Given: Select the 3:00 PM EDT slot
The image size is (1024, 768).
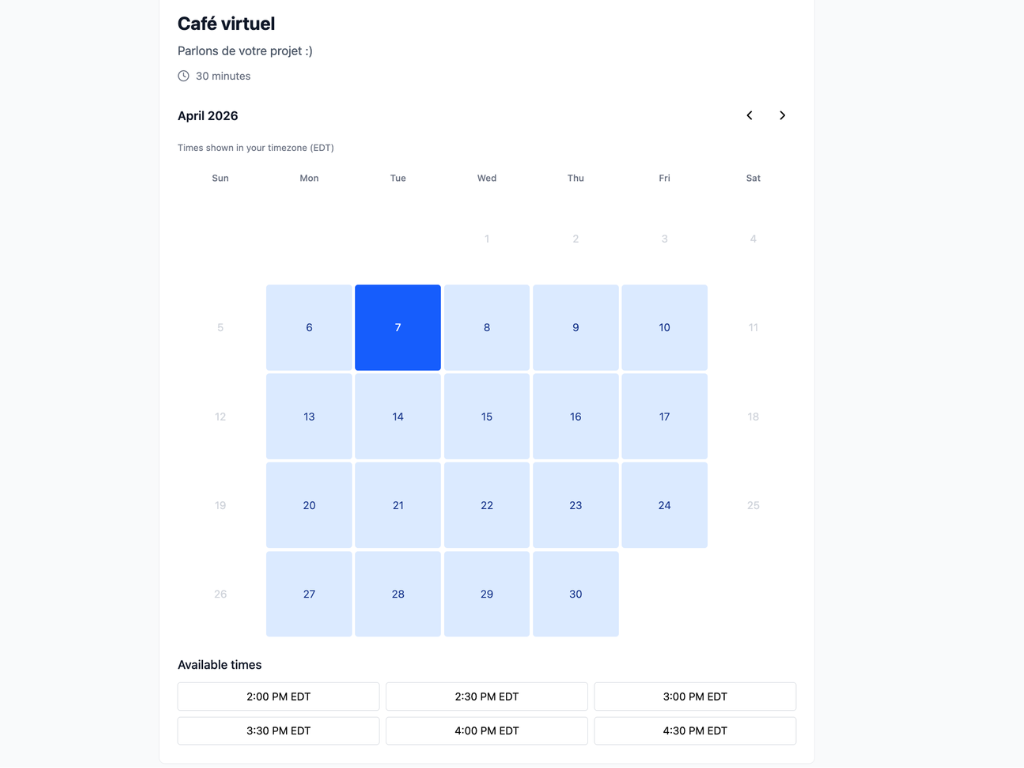Looking at the screenshot, I should 694,696.
